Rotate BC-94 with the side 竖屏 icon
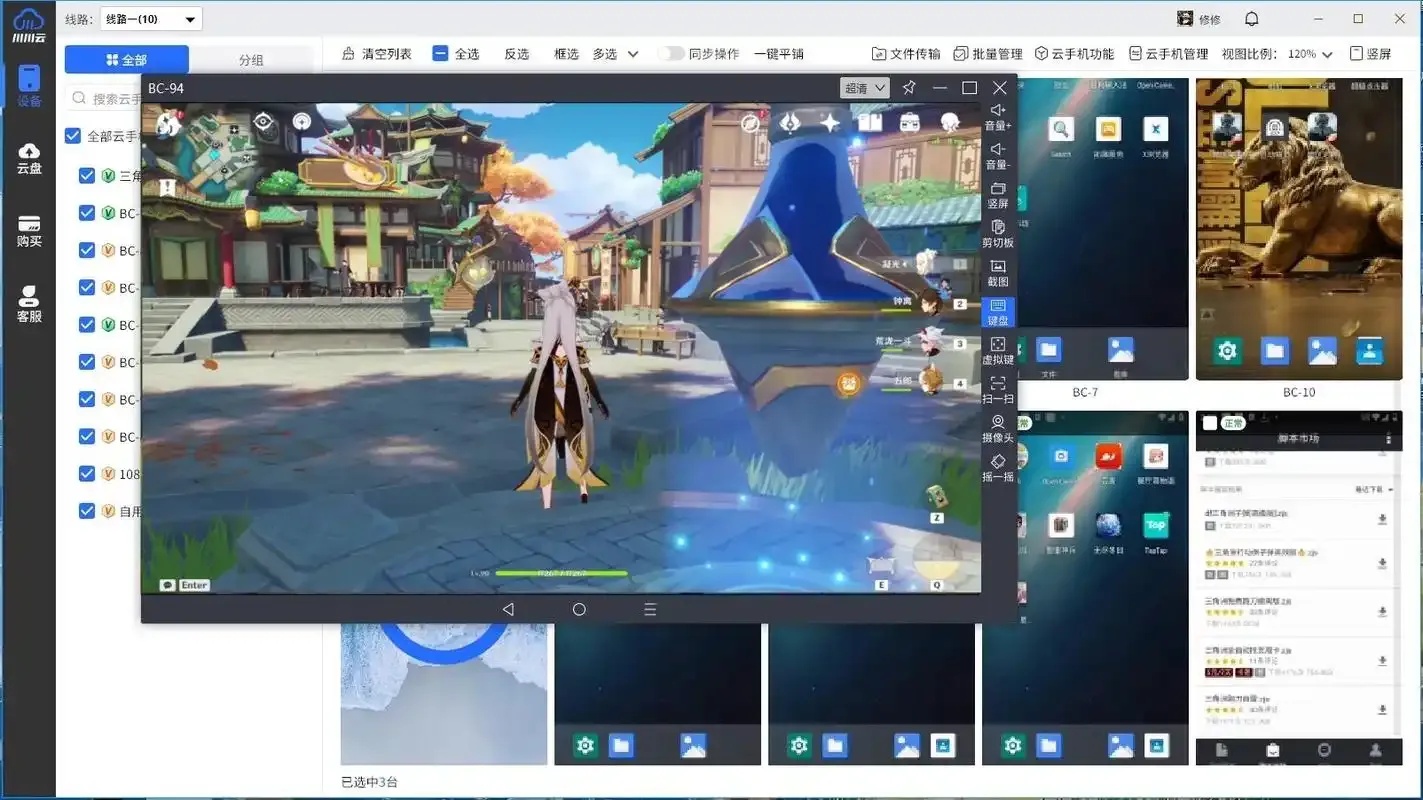 tap(998, 195)
